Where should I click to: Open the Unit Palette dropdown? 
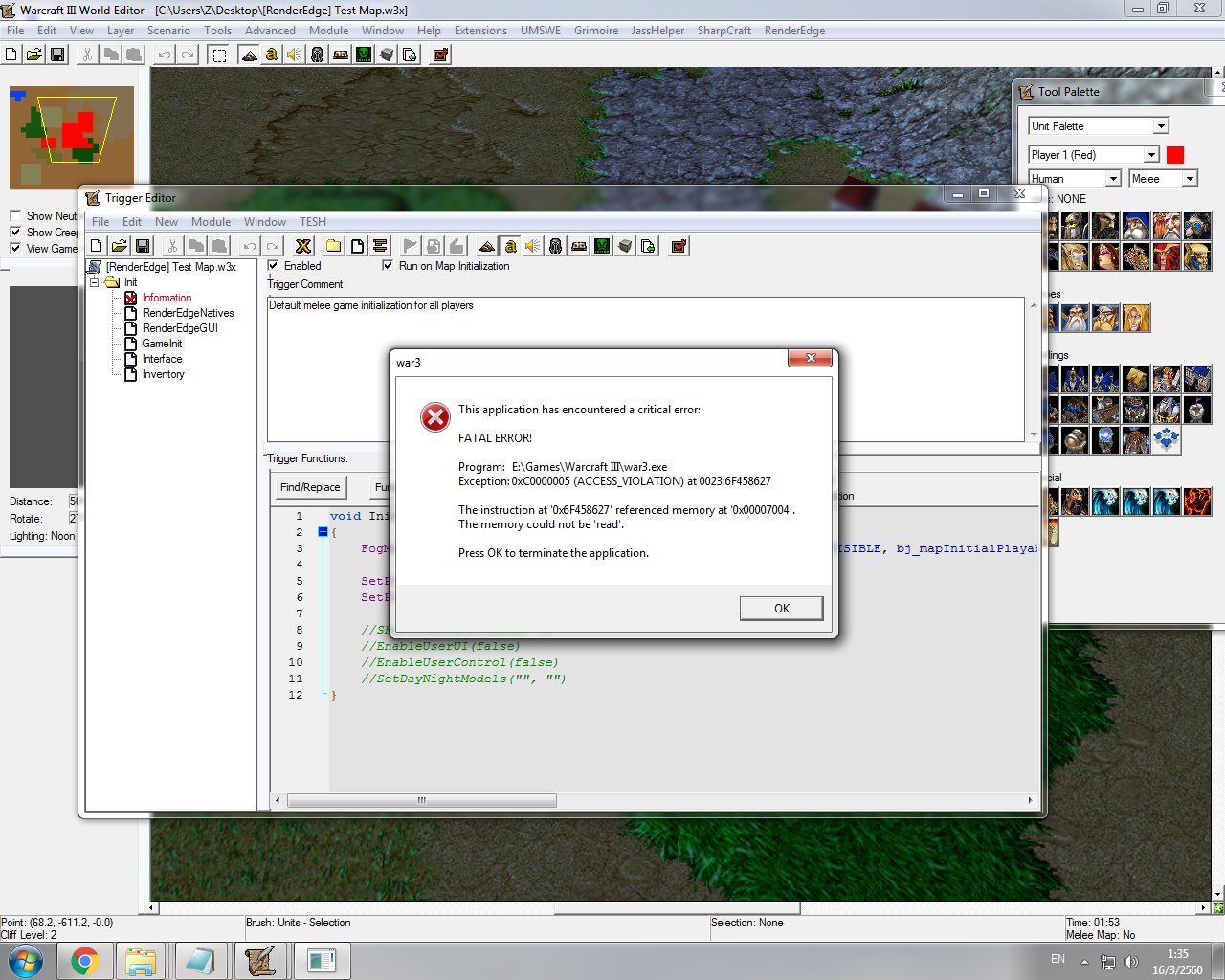1160,126
